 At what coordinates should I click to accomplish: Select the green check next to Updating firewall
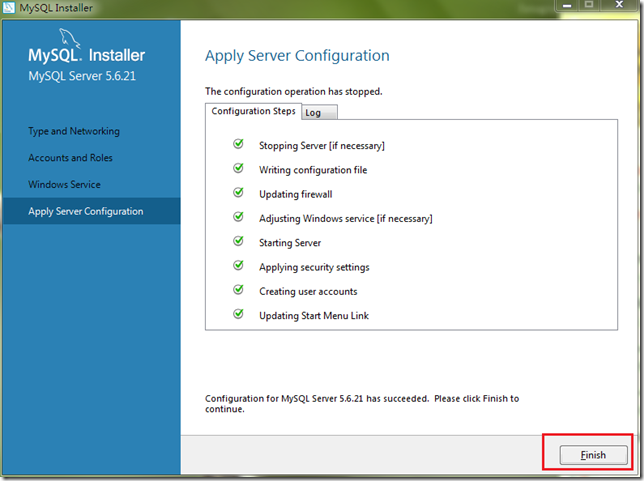point(238,193)
